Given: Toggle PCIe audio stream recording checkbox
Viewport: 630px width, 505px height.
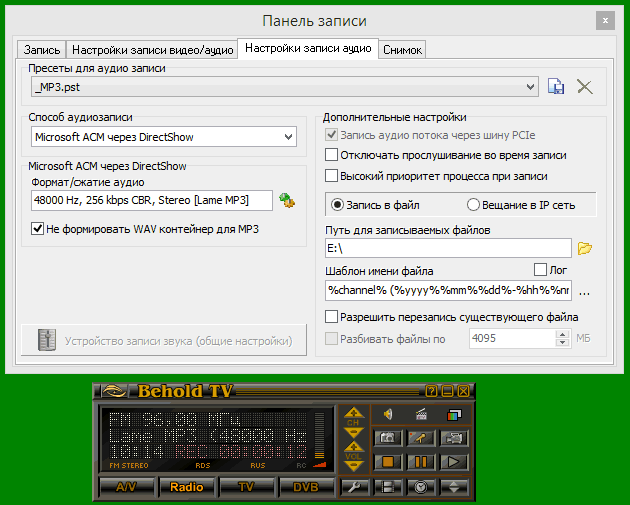Looking at the screenshot, I should [331, 135].
